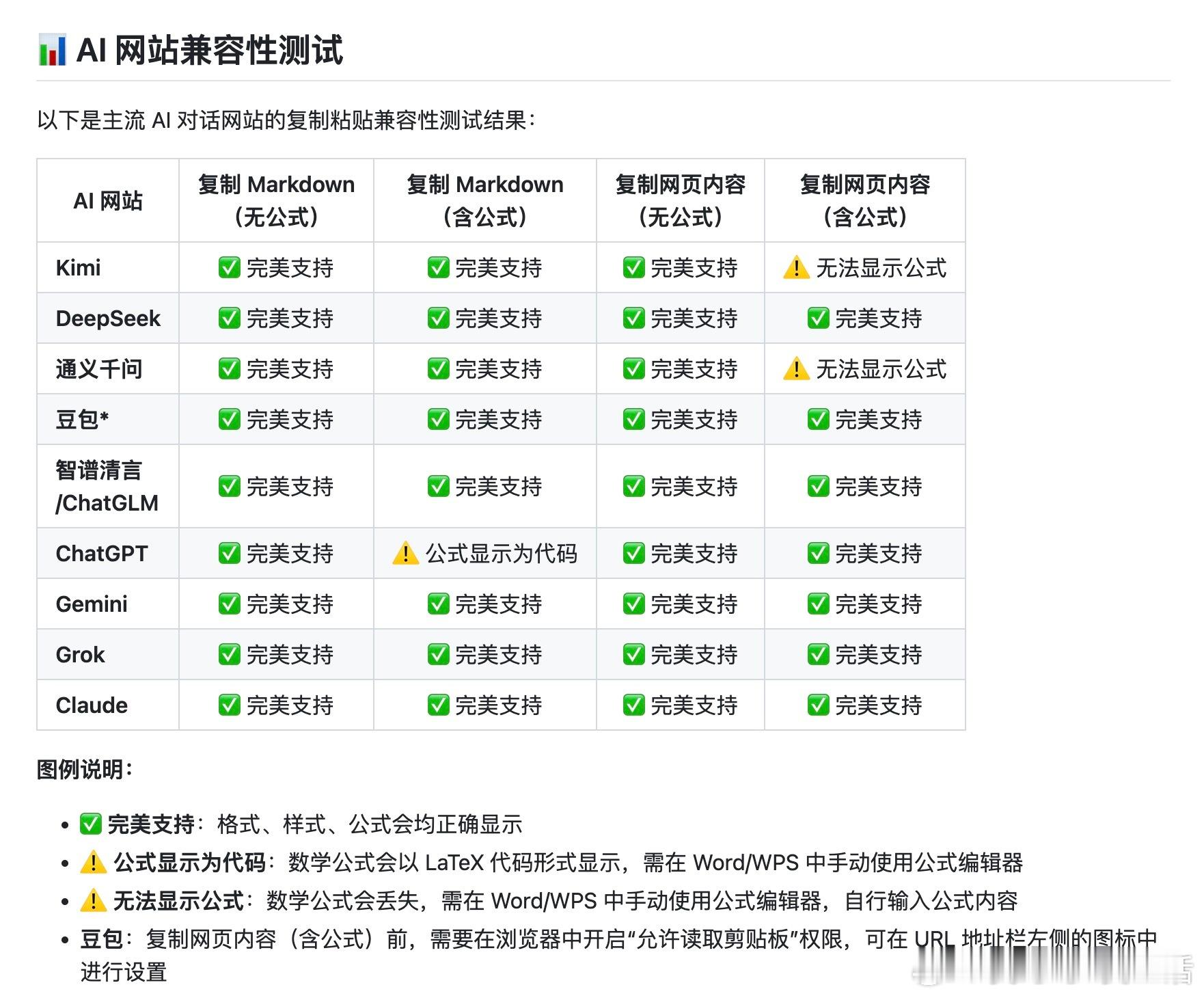Click the bold legend term "无法显示公式"
The height and width of the screenshot is (998, 1204).
[x=178, y=900]
